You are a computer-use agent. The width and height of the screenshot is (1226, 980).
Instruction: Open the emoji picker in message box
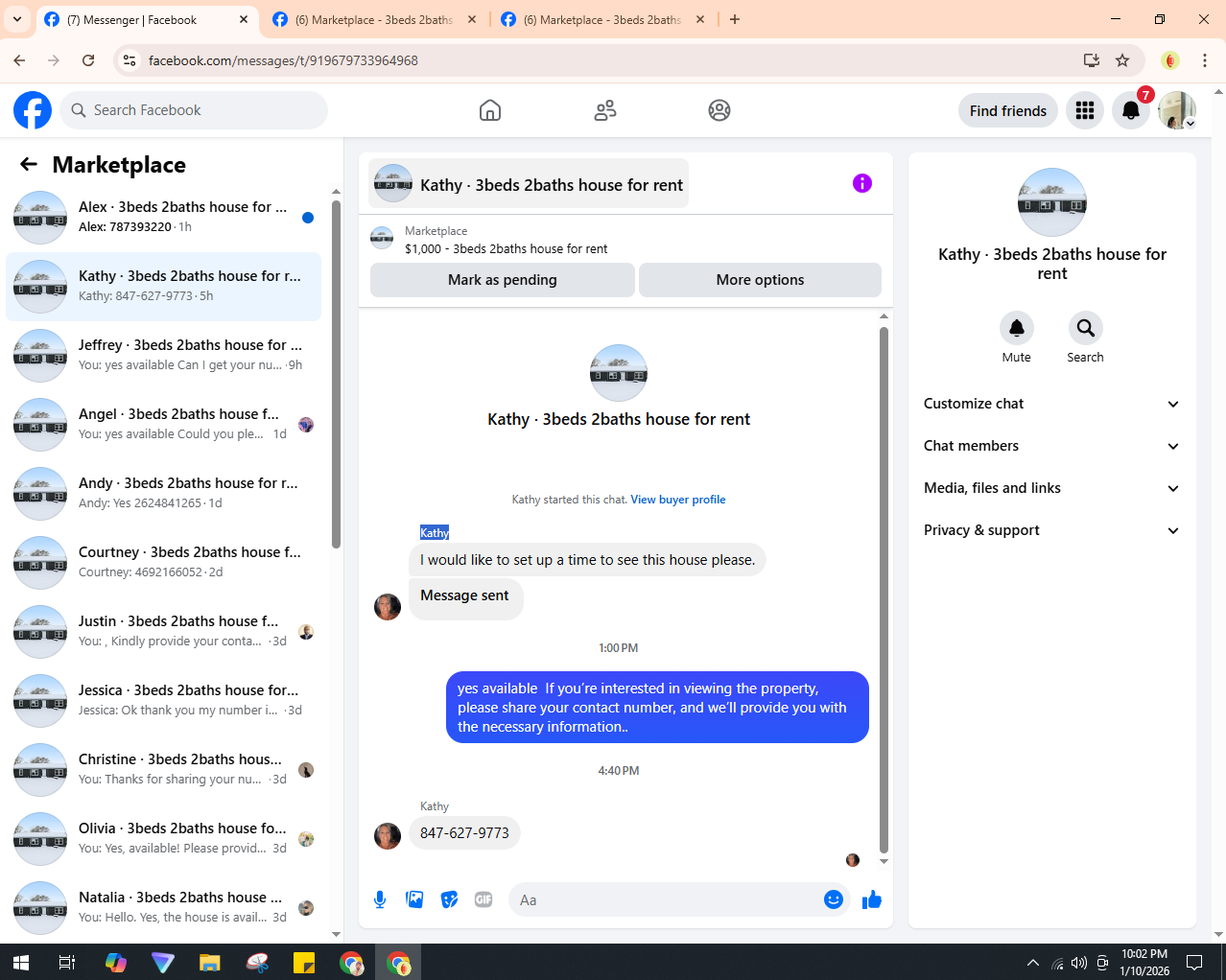pos(833,899)
